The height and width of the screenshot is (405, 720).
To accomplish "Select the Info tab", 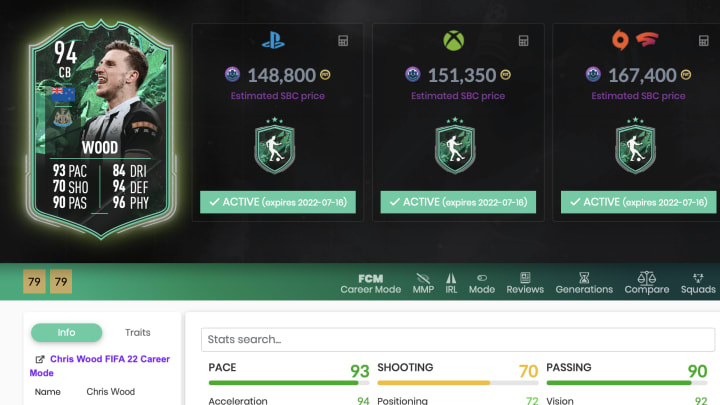I will [67, 332].
